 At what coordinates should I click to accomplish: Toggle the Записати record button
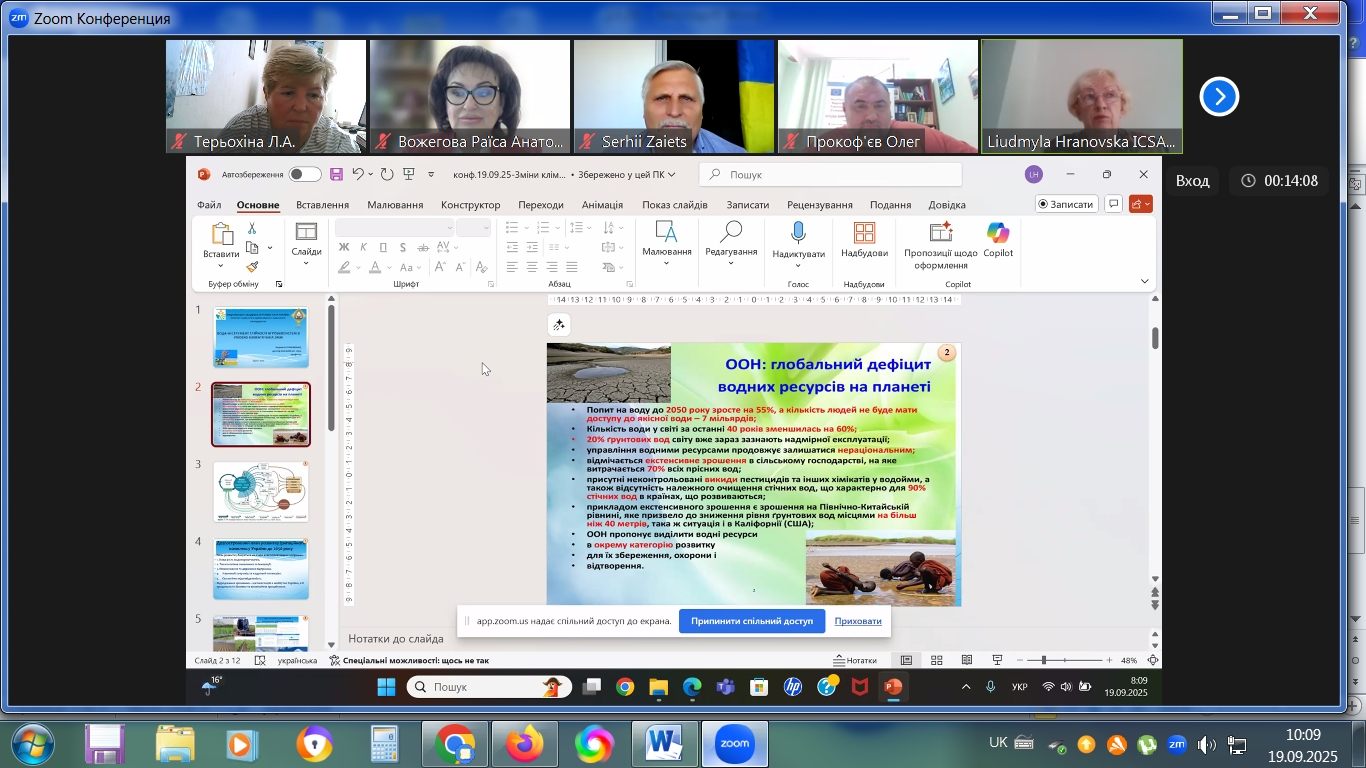coord(1065,204)
